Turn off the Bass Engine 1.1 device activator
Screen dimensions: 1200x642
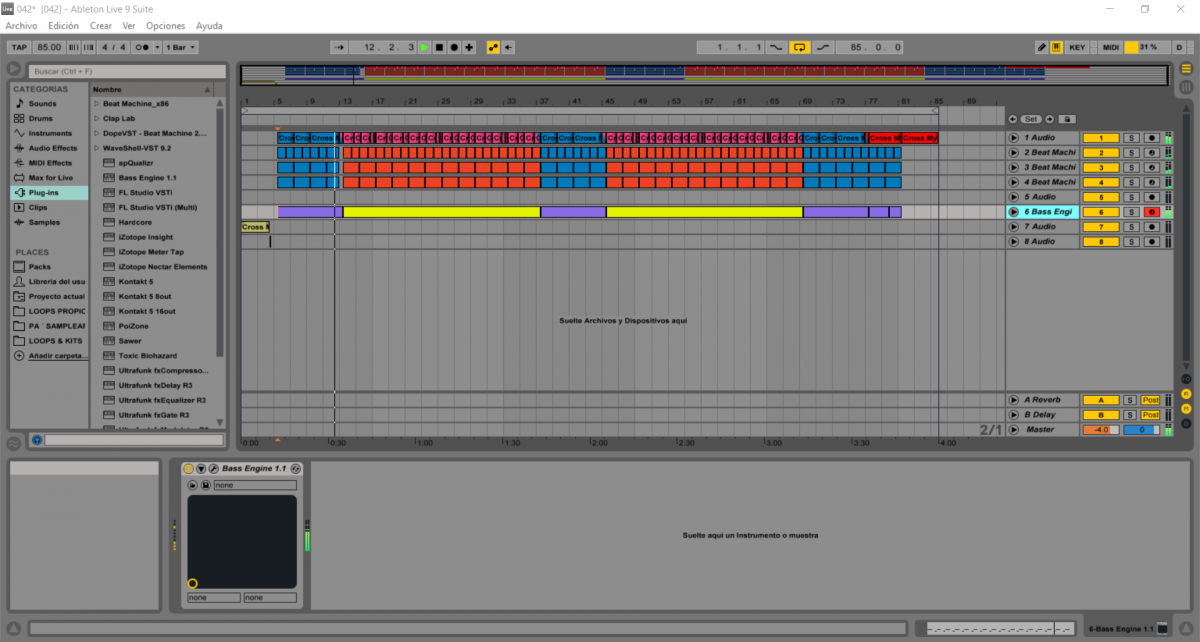pyautogui.click(x=188, y=469)
